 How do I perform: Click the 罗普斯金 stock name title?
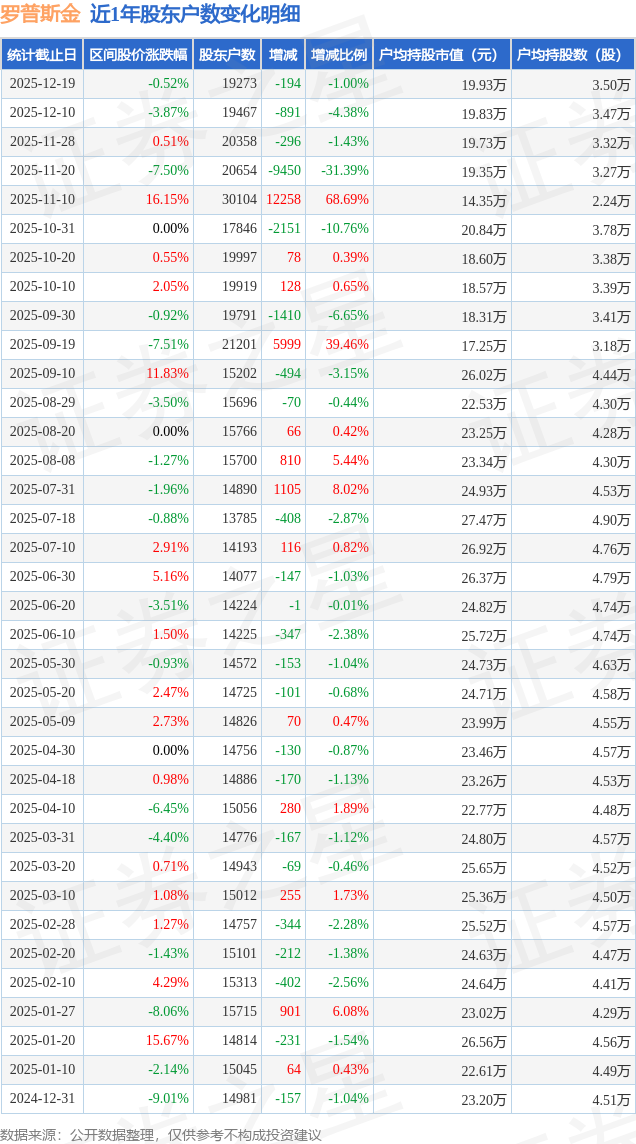41,14
